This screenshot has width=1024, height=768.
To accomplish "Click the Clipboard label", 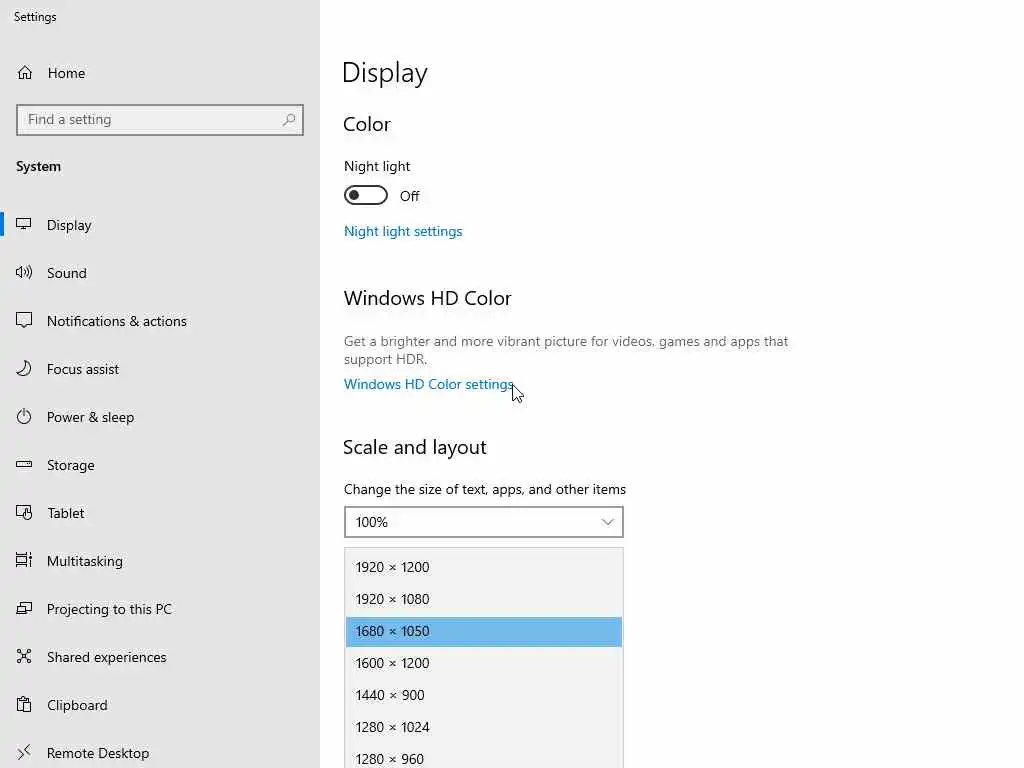I will (77, 705).
